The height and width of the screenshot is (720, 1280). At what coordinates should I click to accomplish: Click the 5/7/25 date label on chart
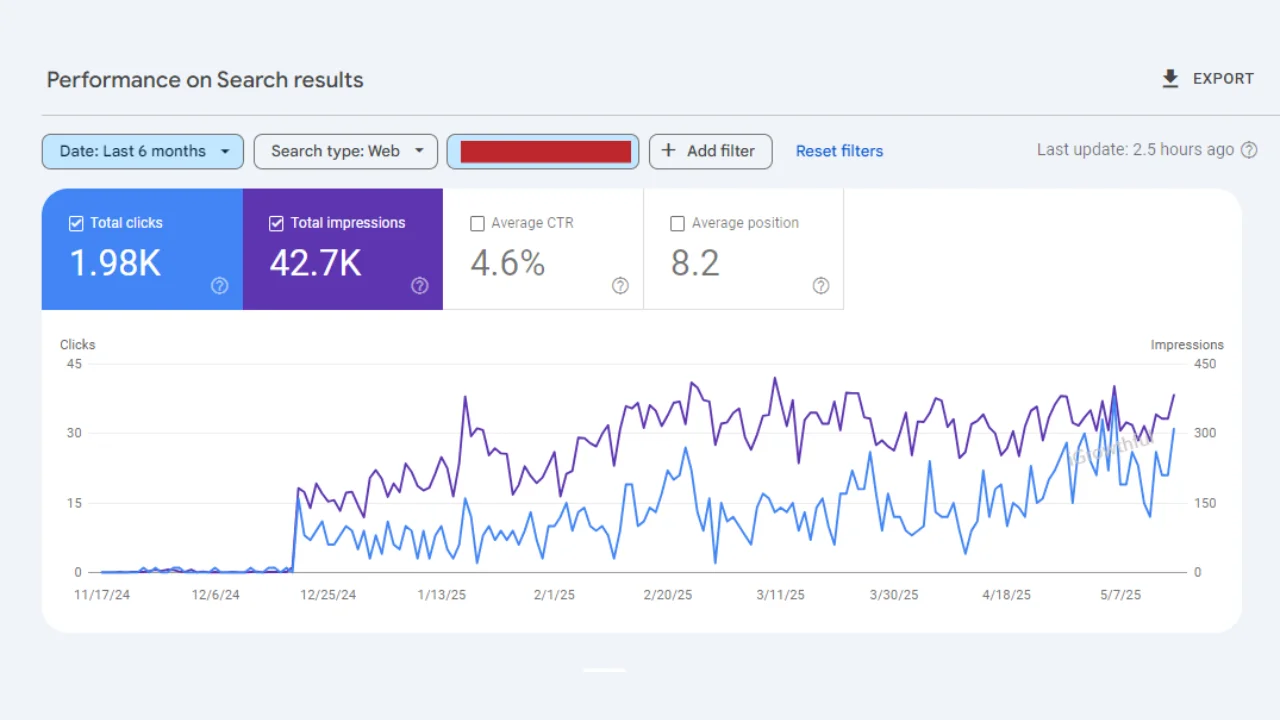pyautogui.click(x=1120, y=595)
